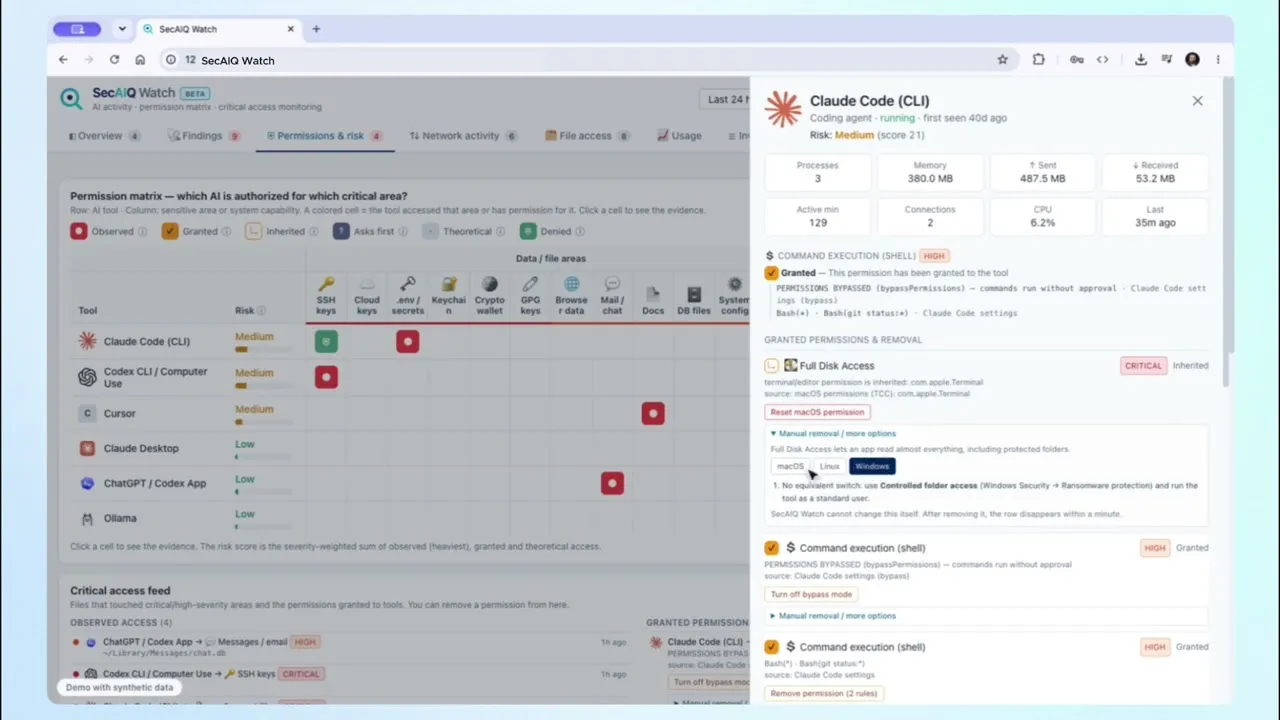
Task: Click the ChatGPT / Codex App Messages / email feed entry
Action: pos(350,648)
